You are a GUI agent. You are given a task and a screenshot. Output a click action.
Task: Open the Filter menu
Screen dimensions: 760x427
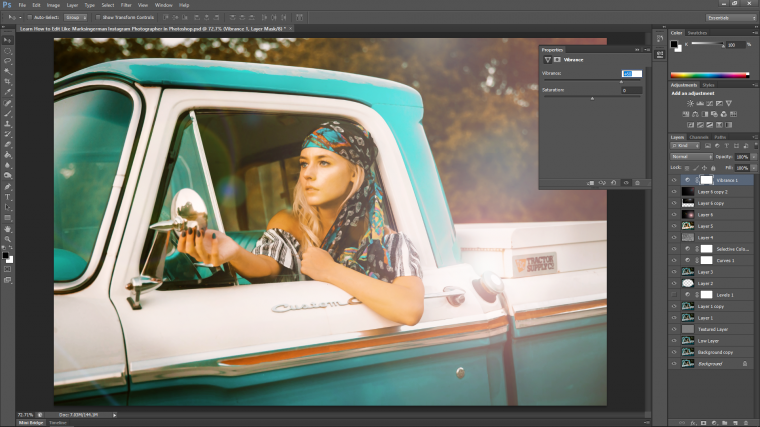pos(126,5)
